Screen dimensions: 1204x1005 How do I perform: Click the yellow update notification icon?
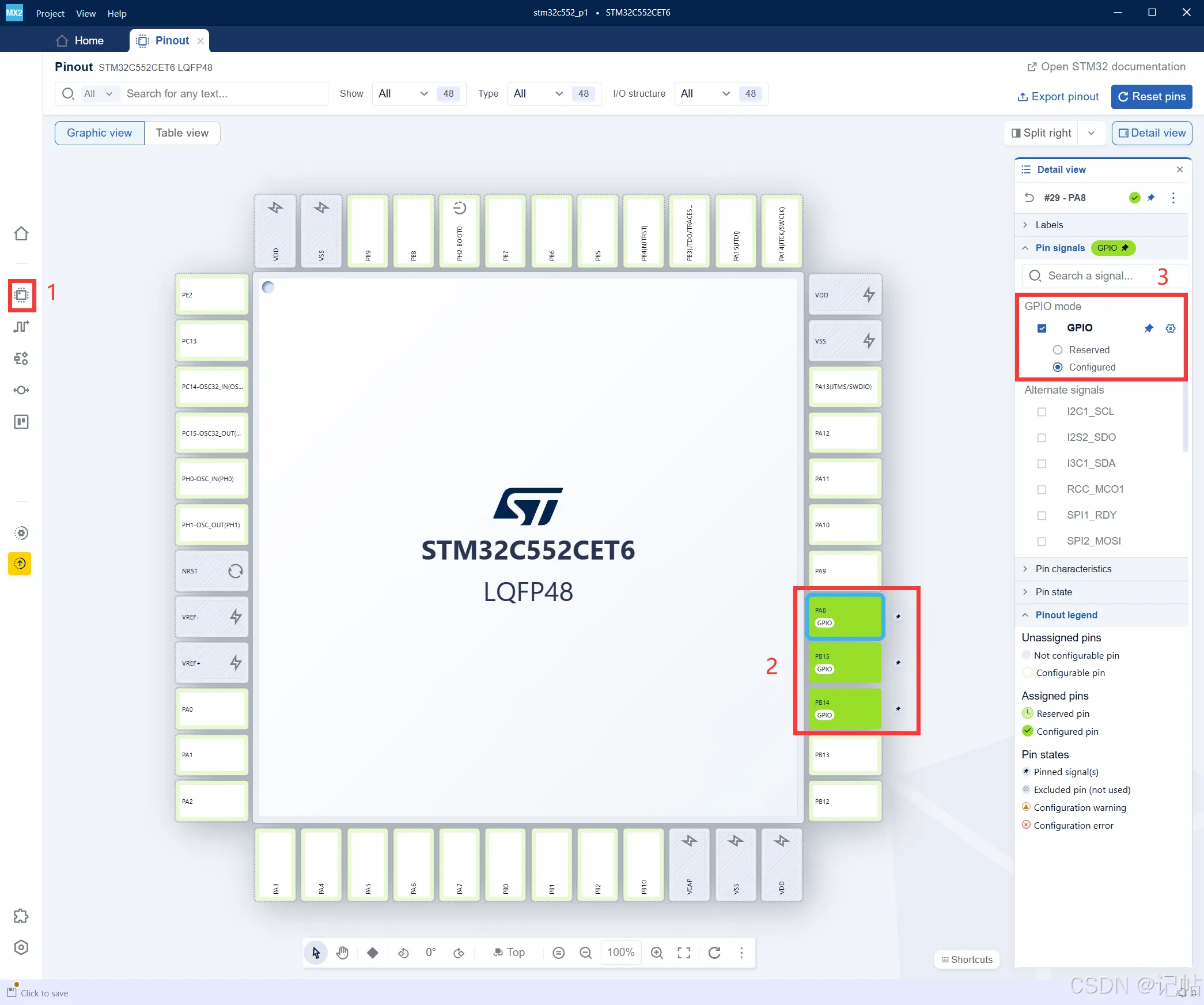click(x=20, y=564)
